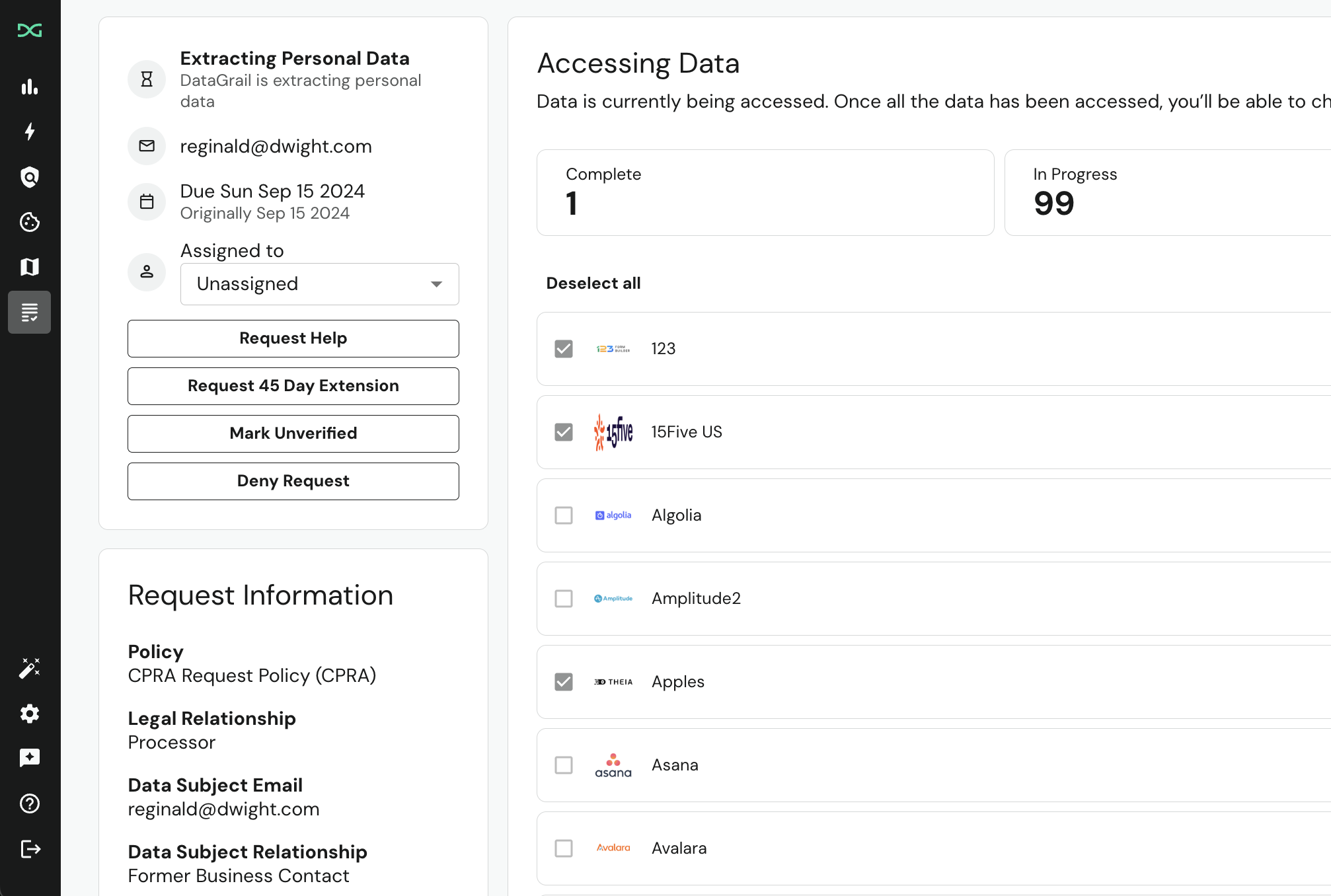The width and height of the screenshot is (1331, 896).
Task: Click the 123 Form Builder logo
Action: coord(613,349)
